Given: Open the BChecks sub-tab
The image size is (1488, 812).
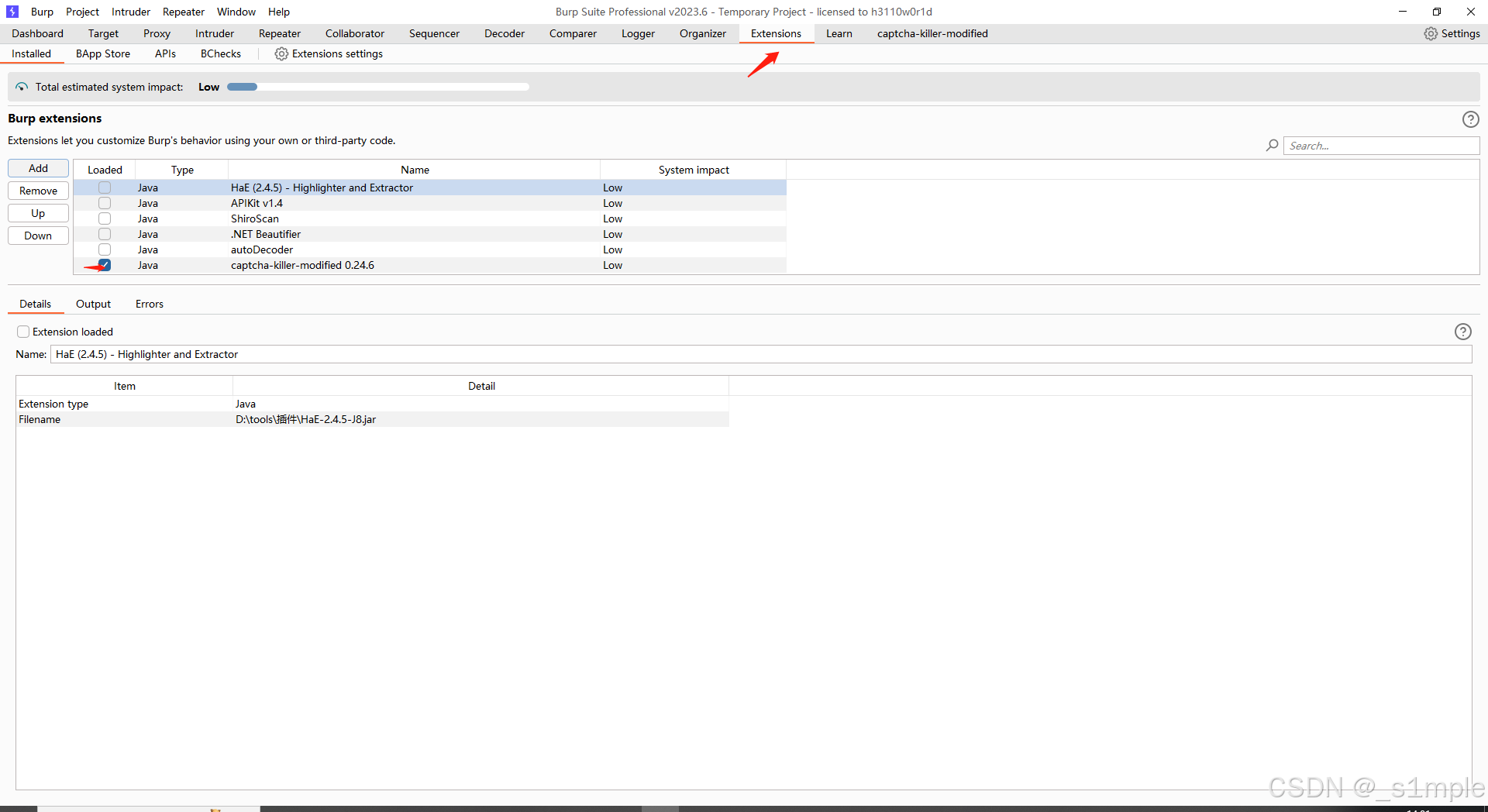Looking at the screenshot, I should pos(221,53).
